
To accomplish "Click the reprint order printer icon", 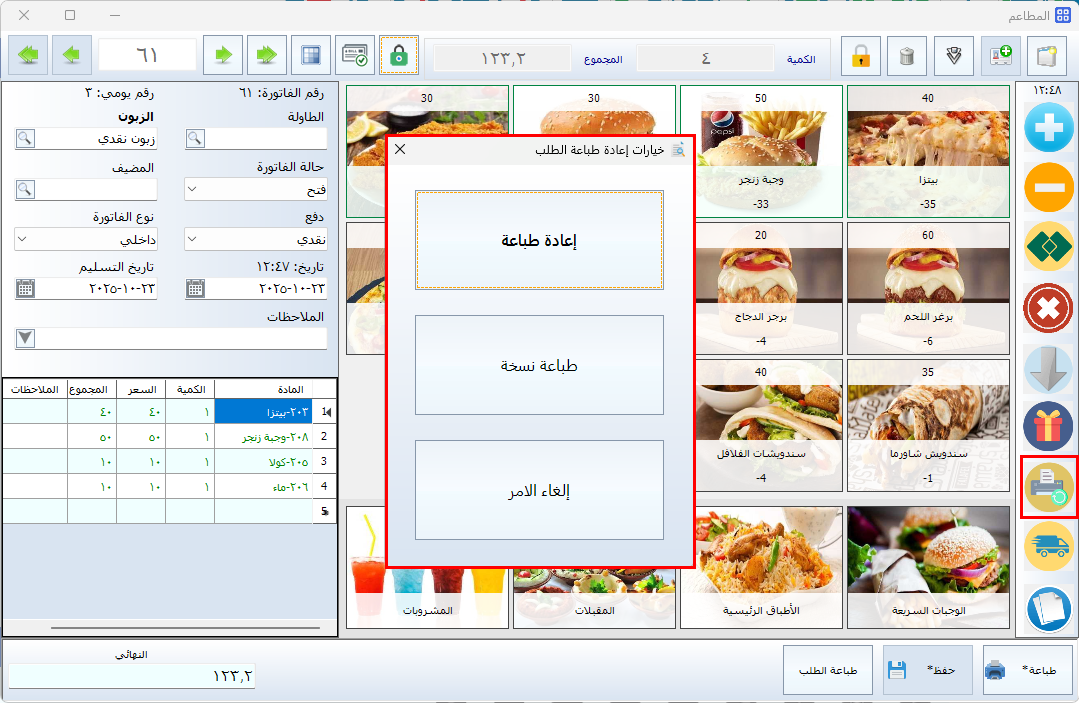I will (1049, 485).
